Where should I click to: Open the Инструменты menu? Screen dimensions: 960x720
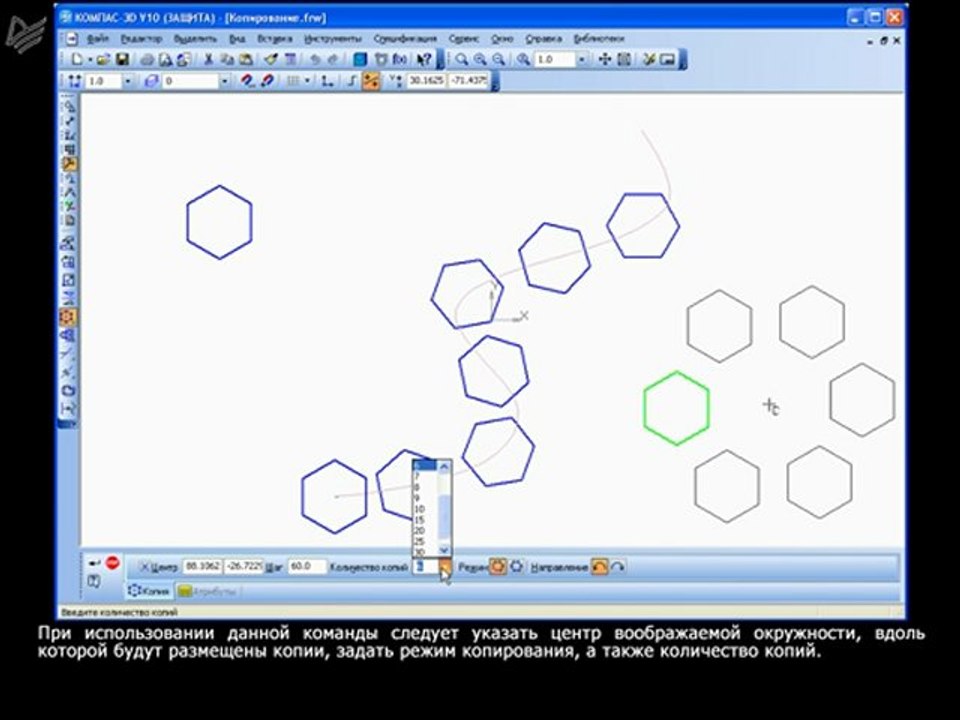coord(333,39)
